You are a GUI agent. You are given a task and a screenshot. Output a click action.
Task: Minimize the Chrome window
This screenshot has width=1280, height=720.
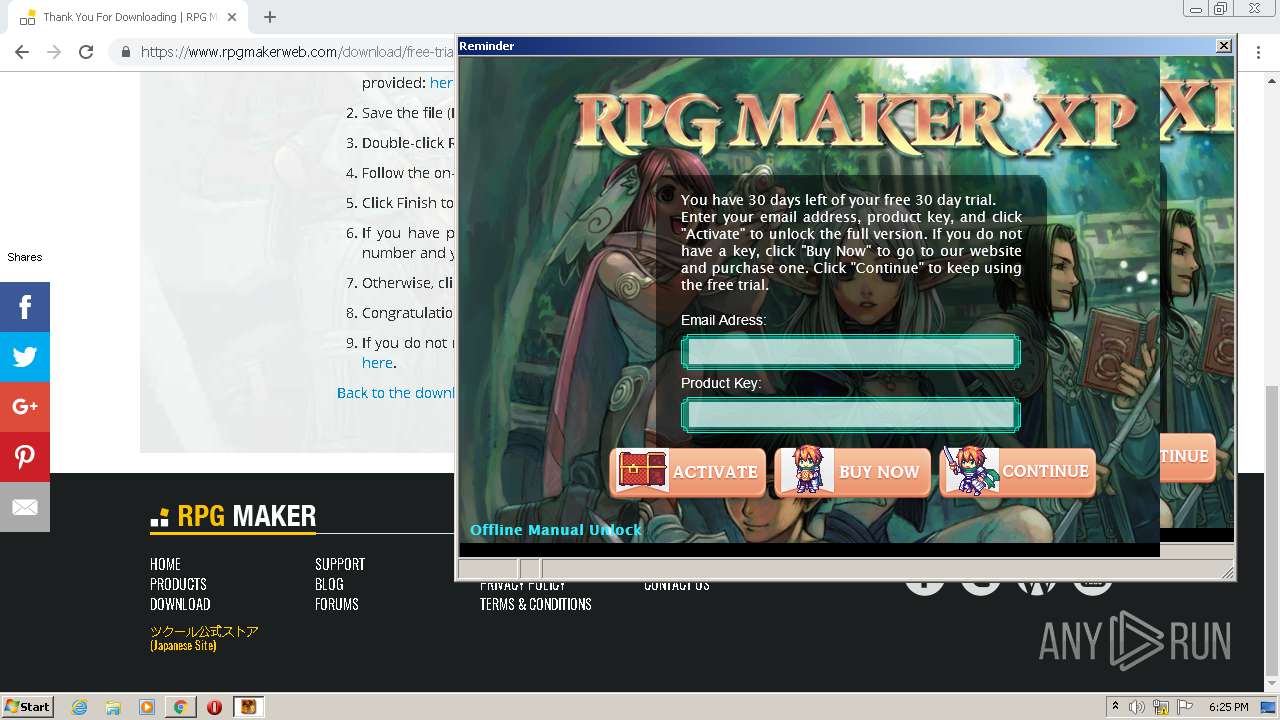pos(1195,9)
